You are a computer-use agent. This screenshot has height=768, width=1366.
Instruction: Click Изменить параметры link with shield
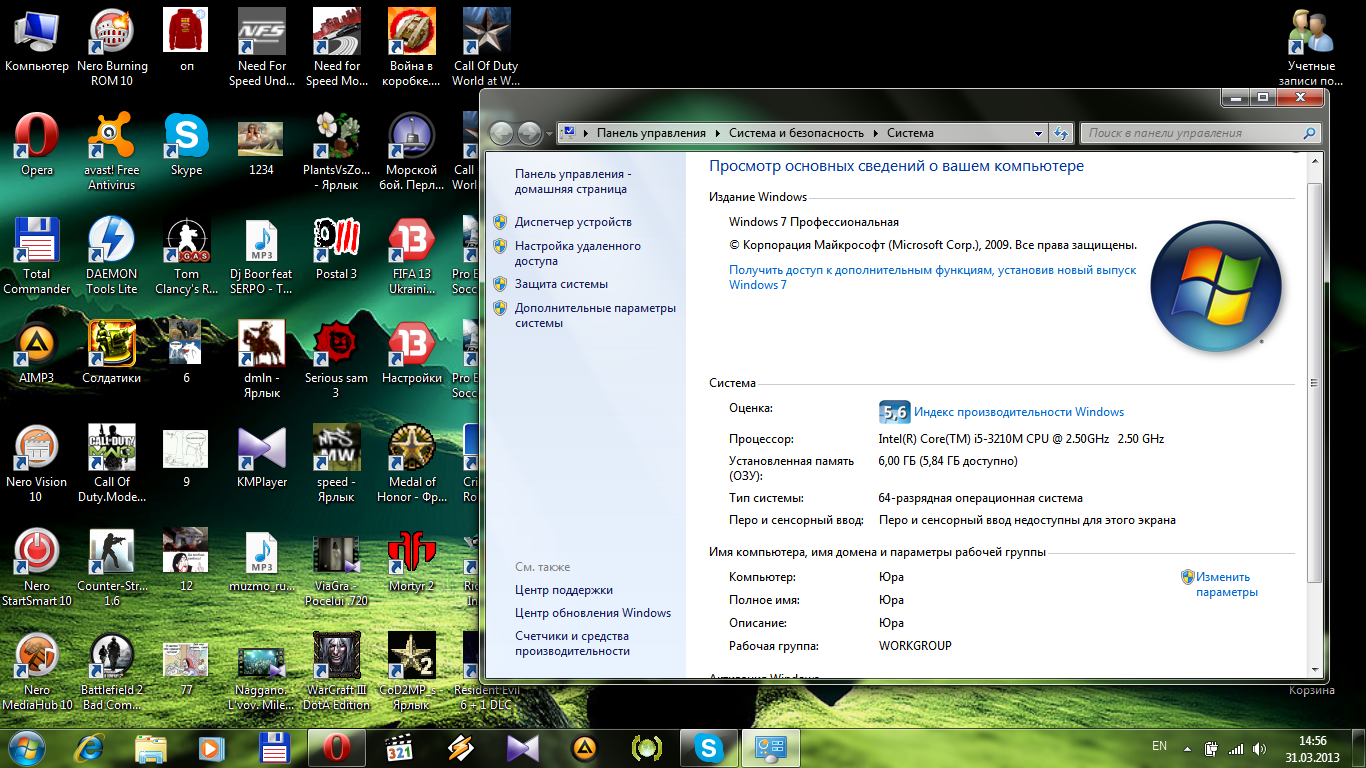pos(1227,584)
